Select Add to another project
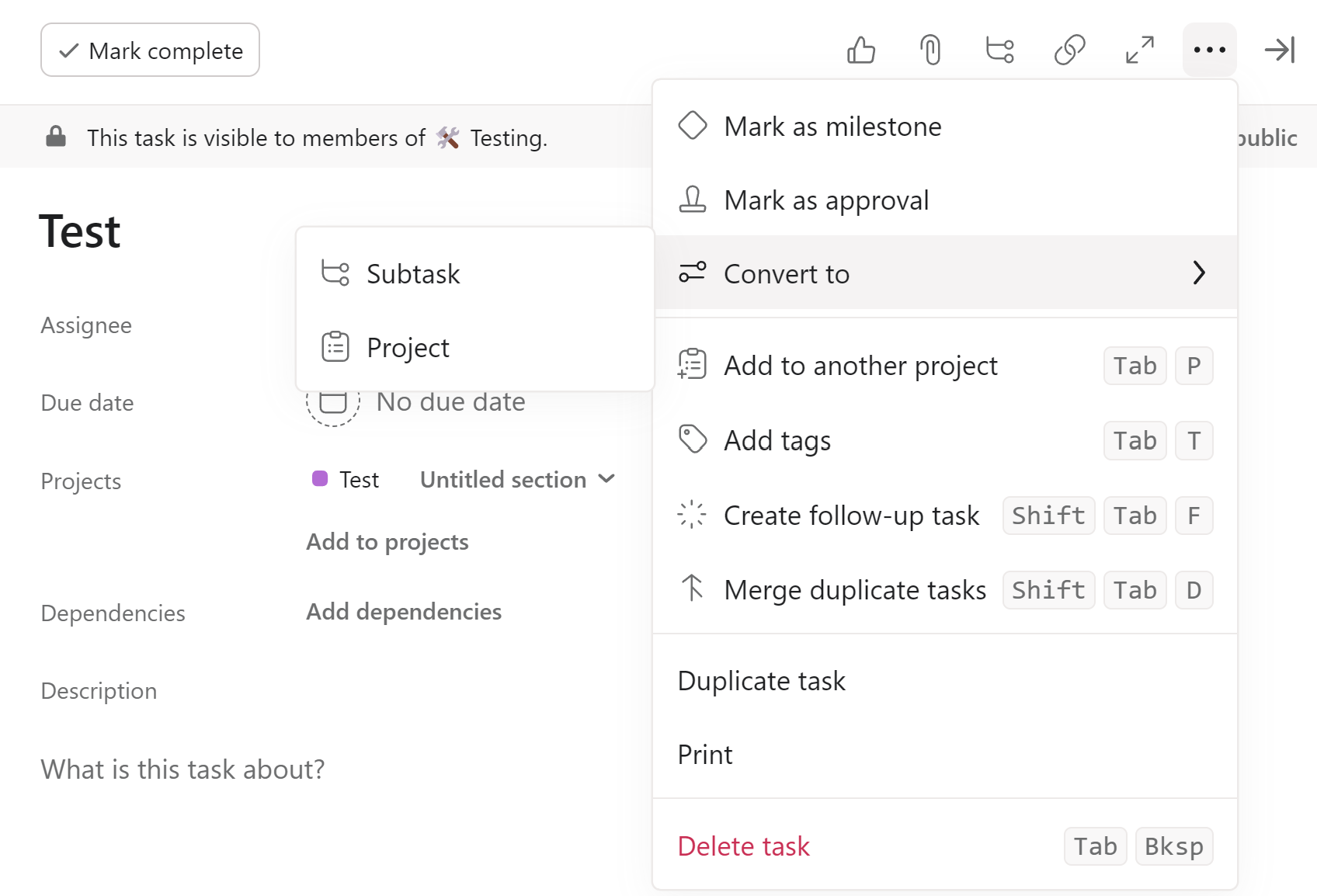The height and width of the screenshot is (896, 1317). pyautogui.click(x=860, y=366)
